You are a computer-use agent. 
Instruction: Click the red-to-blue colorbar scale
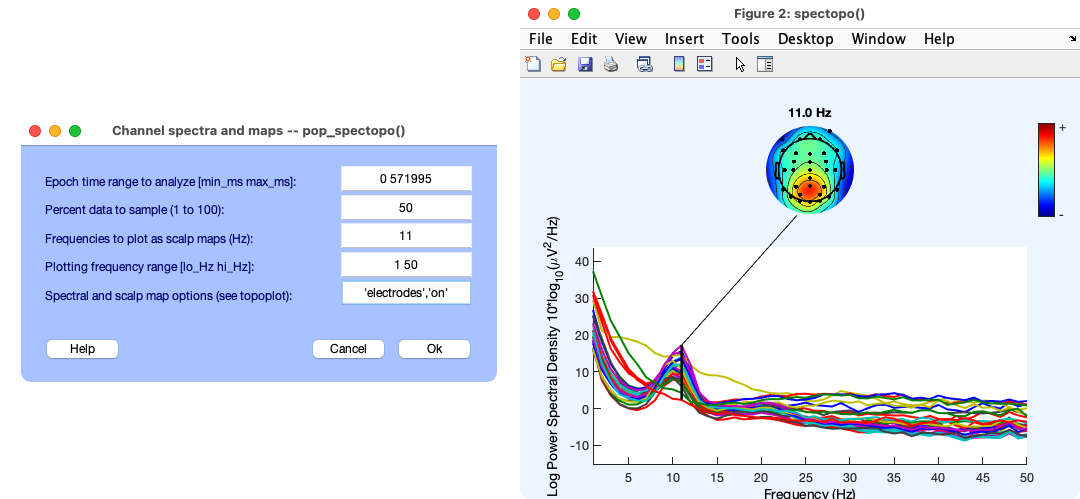(1046, 169)
